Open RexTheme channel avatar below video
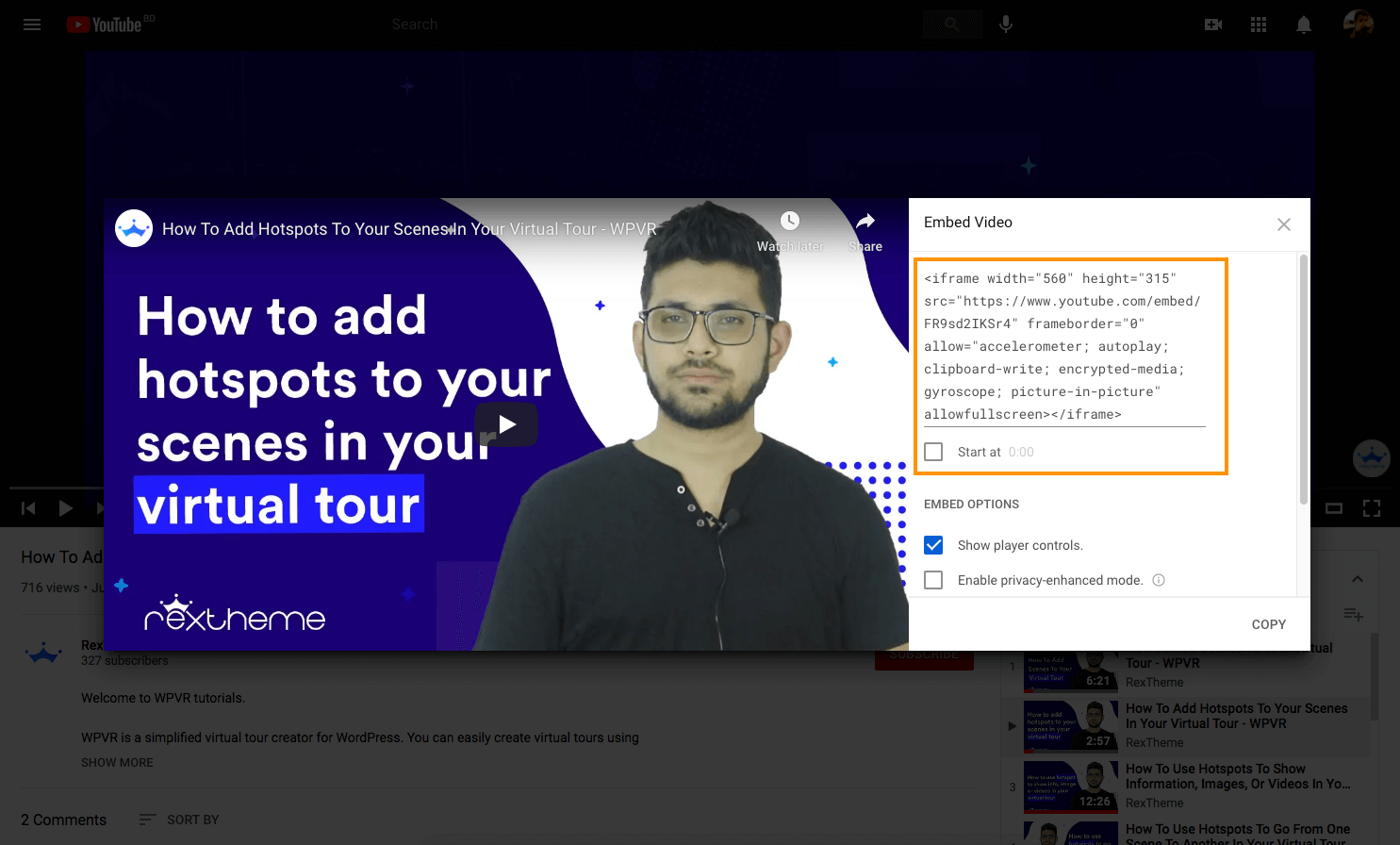The width and height of the screenshot is (1400, 845). tap(44, 653)
